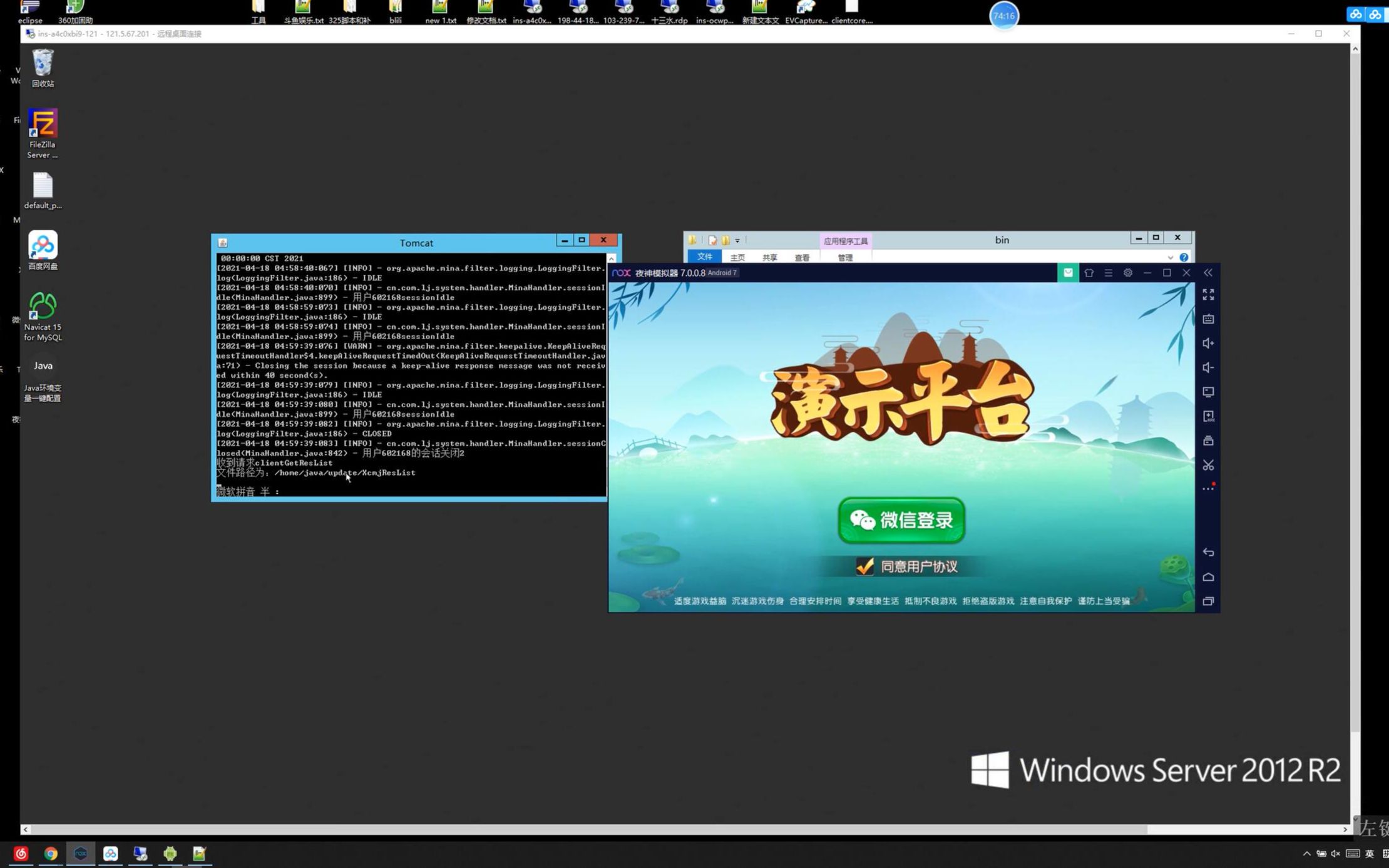Tap Android home button in Nox
This screenshot has height=868, width=1389.
pyautogui.click(x=1208, y=576)
